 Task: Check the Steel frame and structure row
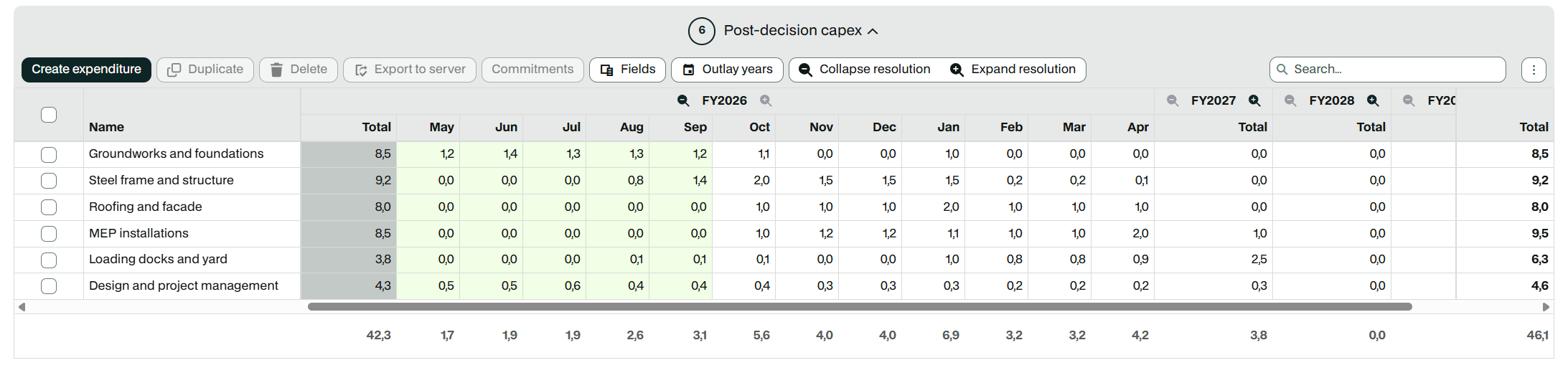tap(49, 181)
